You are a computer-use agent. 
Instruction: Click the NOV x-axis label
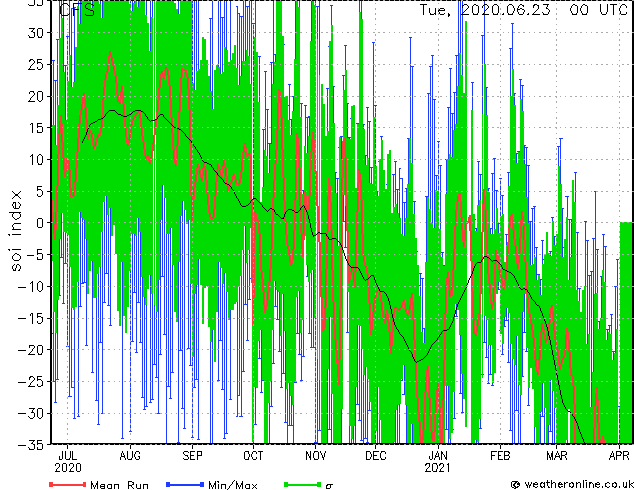[315, 456]
